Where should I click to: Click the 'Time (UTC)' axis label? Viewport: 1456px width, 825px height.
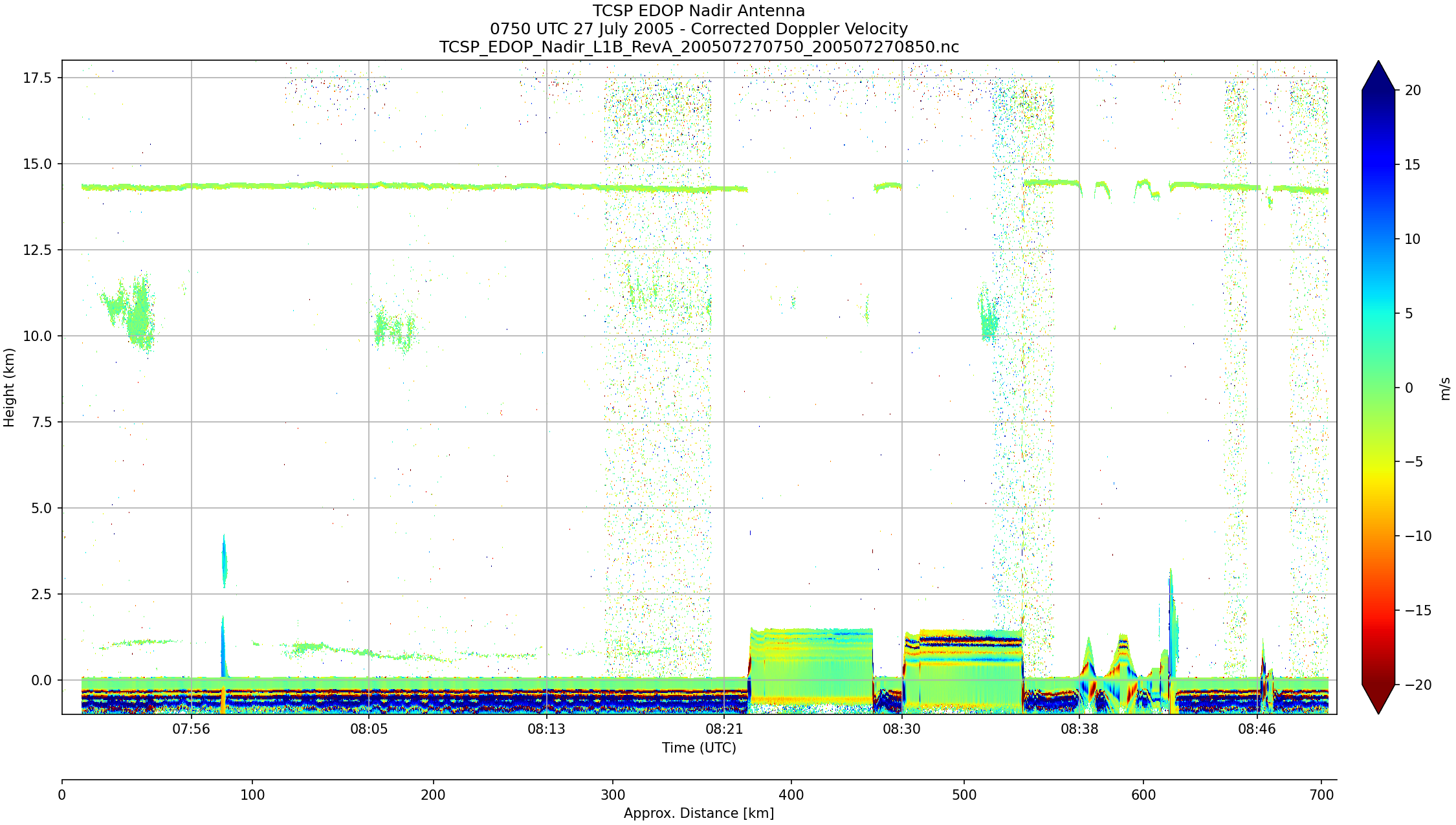(699, 748)
